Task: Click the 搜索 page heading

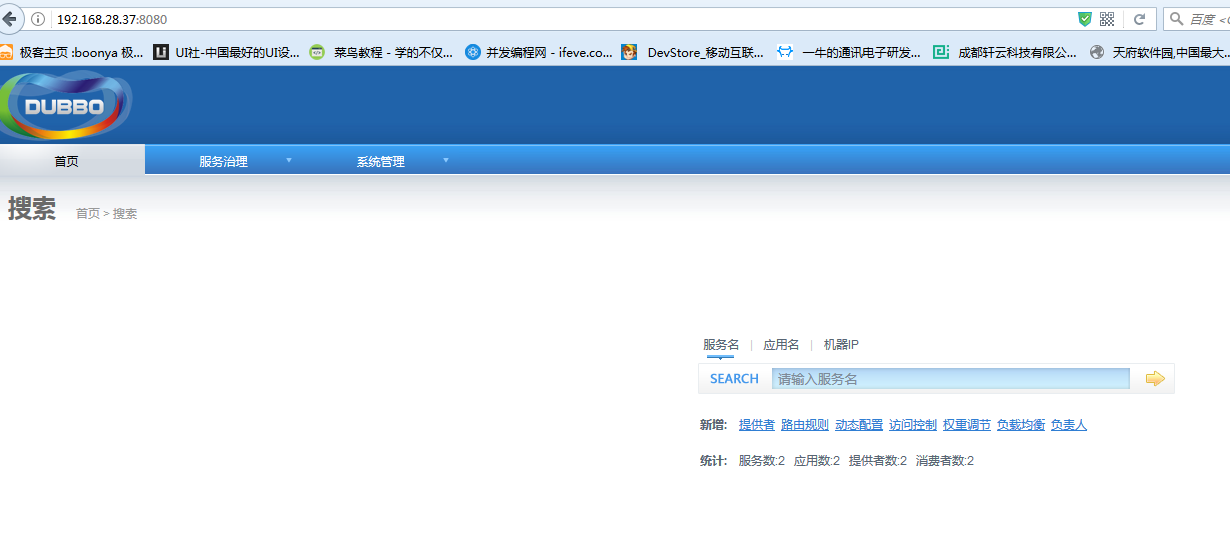Action: tap(32, 209)
